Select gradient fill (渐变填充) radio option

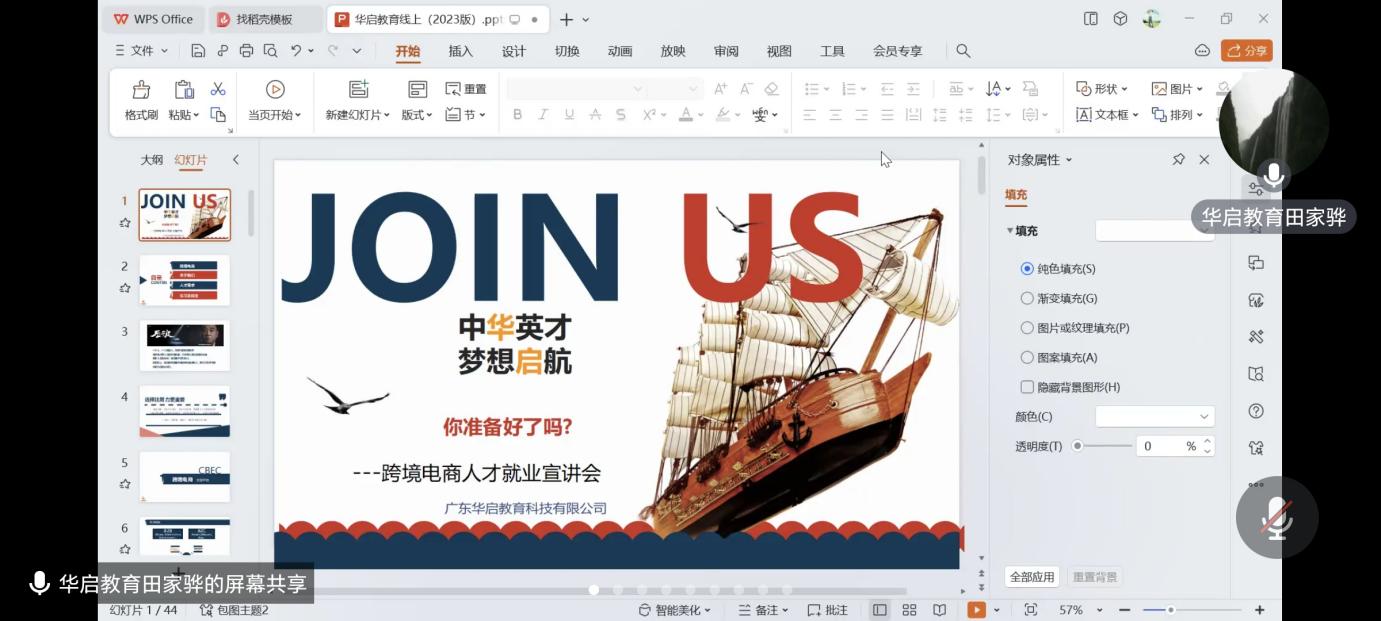click(x=1027, y=298)
